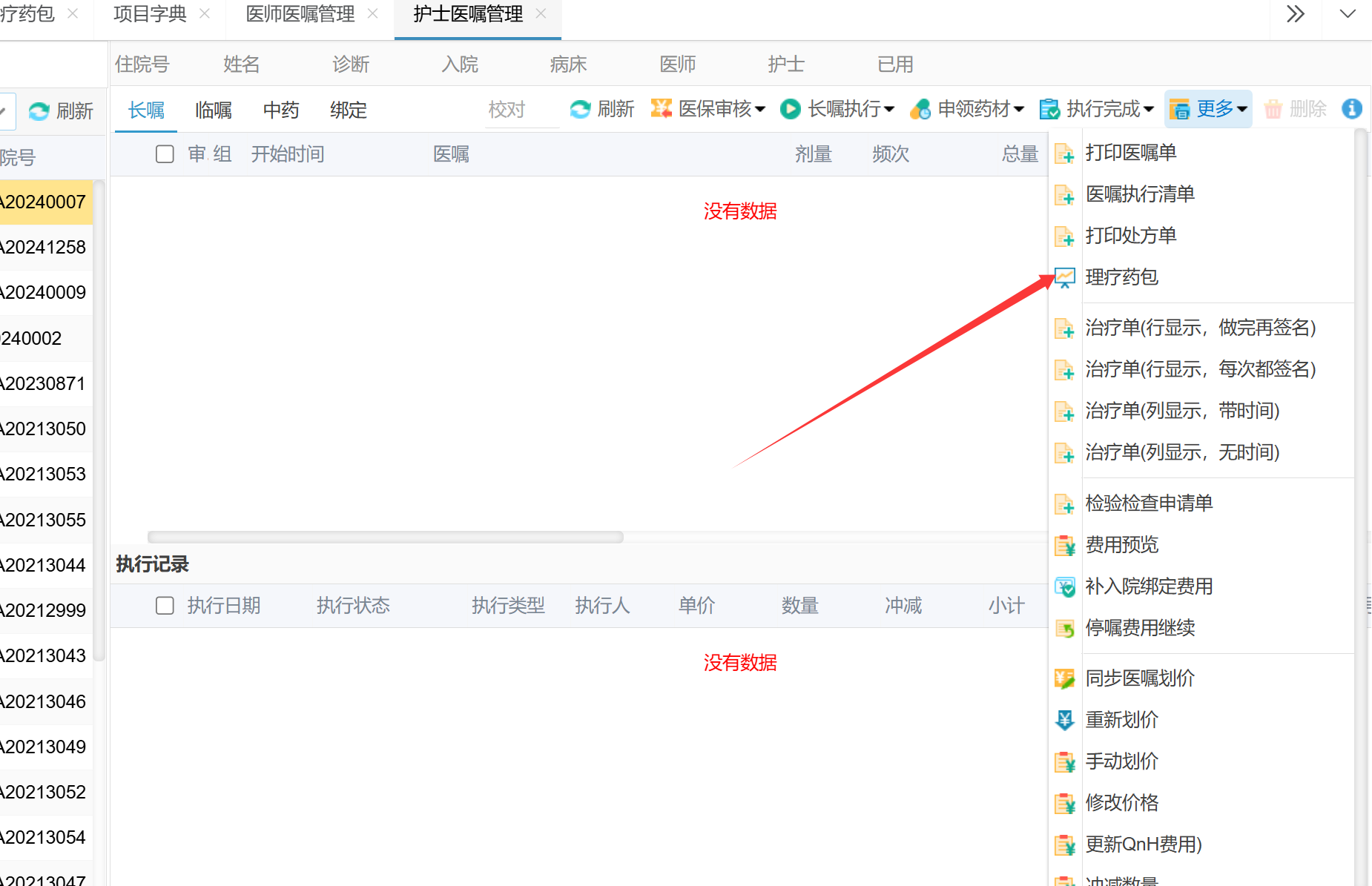Click the blue info icon in toolbar
The width and height of the screenshot is (1372, 886).
1351,109
